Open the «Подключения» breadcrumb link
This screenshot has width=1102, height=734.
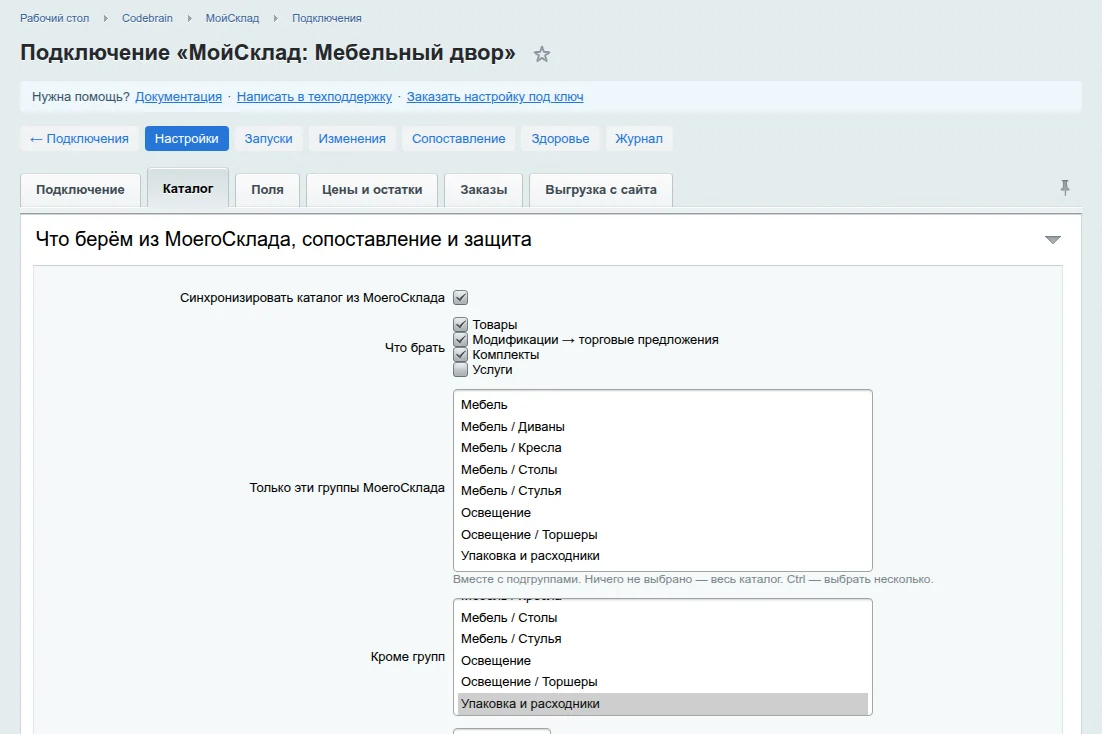pyautogui.click(x=327, y=18)
